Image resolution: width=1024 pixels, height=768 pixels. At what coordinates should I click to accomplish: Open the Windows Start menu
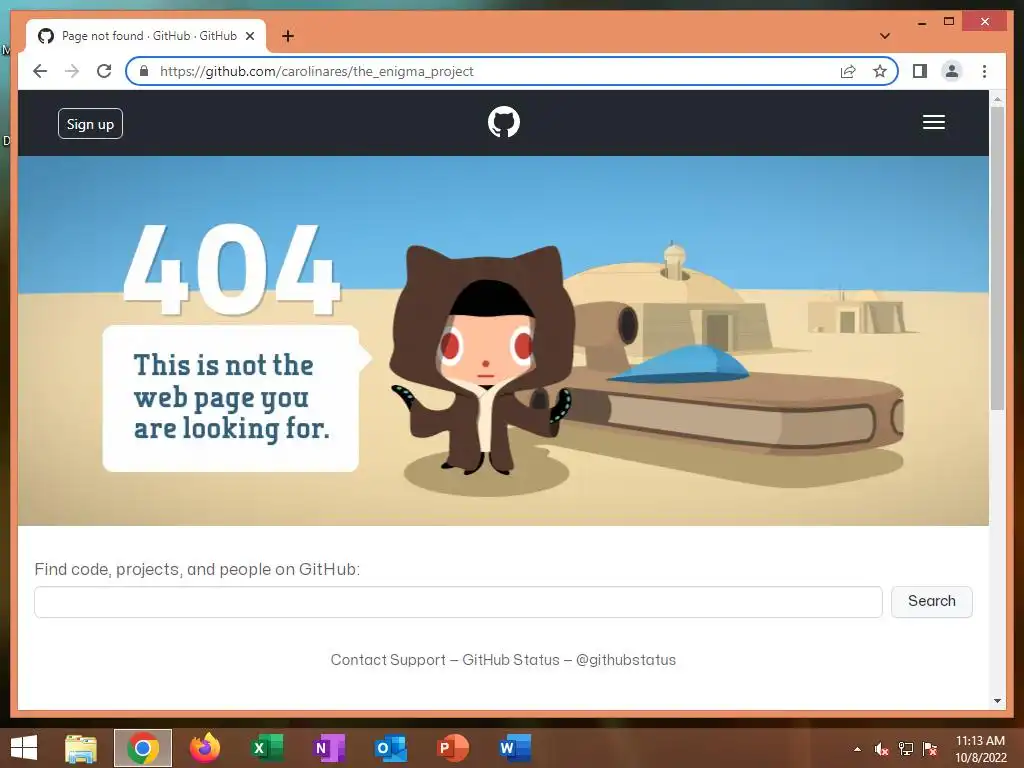(x=24, y=748)
